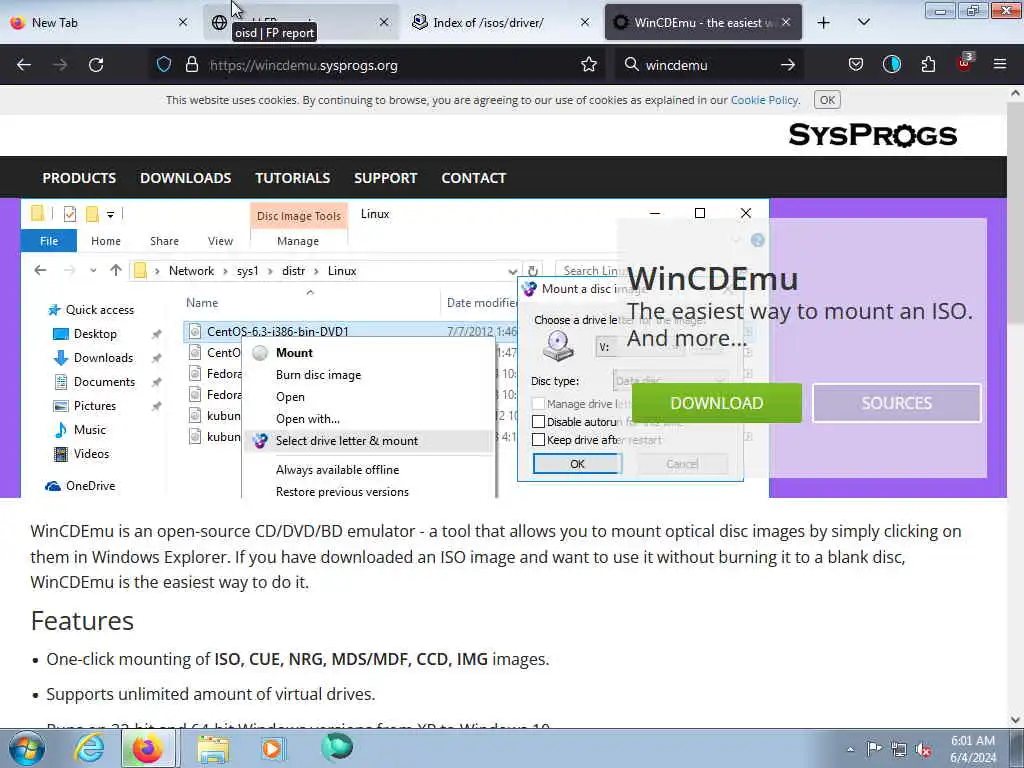Open the extensions puzzle icon

(x=928, y=65)
